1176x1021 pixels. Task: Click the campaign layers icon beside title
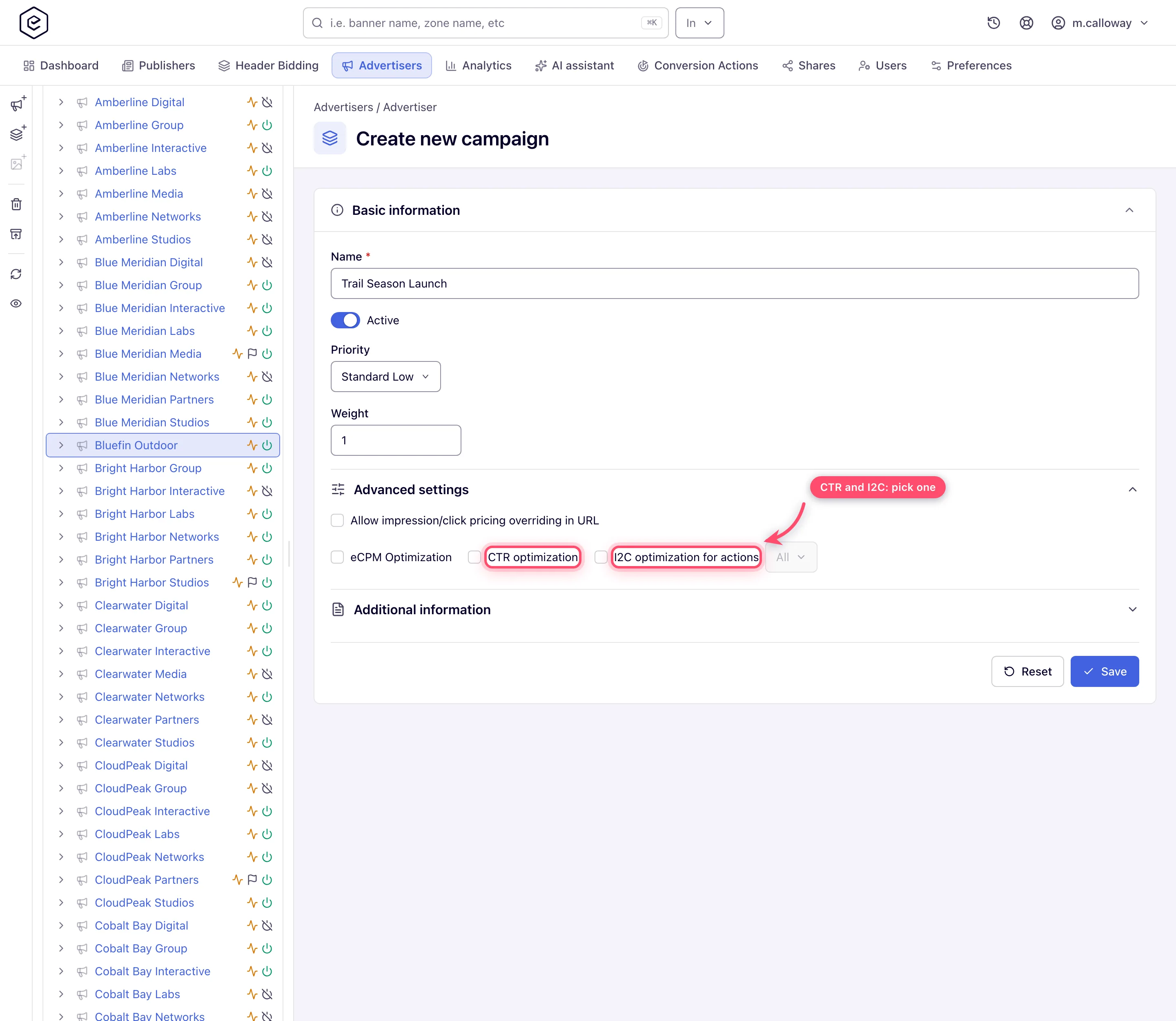(x=330, y=138)
